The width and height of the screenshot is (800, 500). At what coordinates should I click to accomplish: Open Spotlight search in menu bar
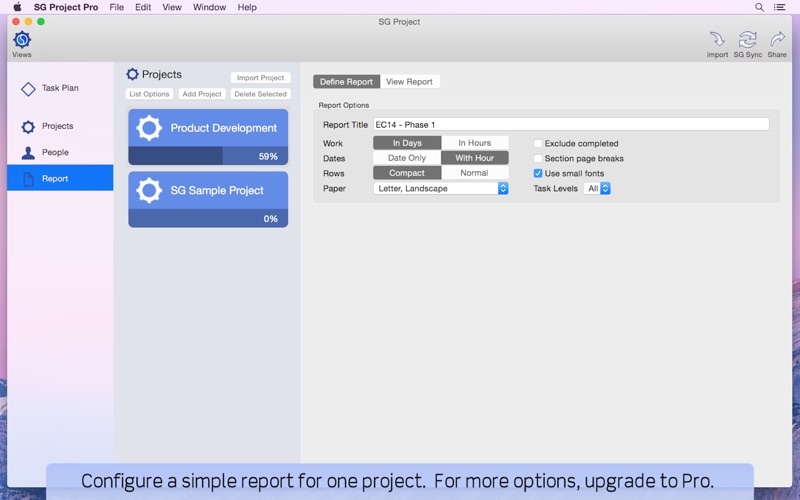pos(759,7)
